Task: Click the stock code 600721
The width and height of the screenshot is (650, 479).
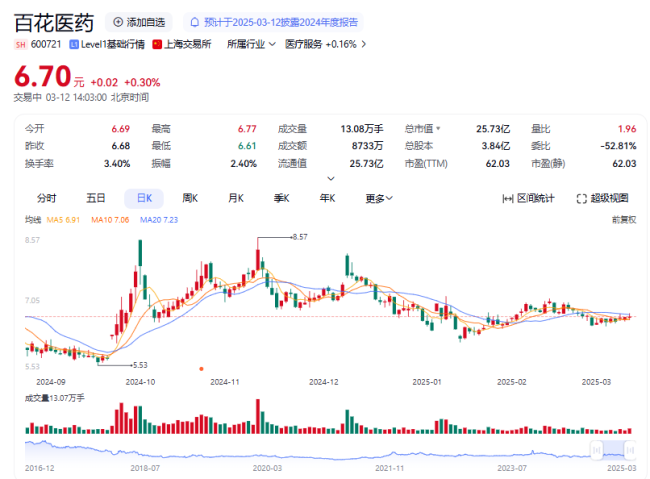Action: pyautogui.click(x=46, y=44)
